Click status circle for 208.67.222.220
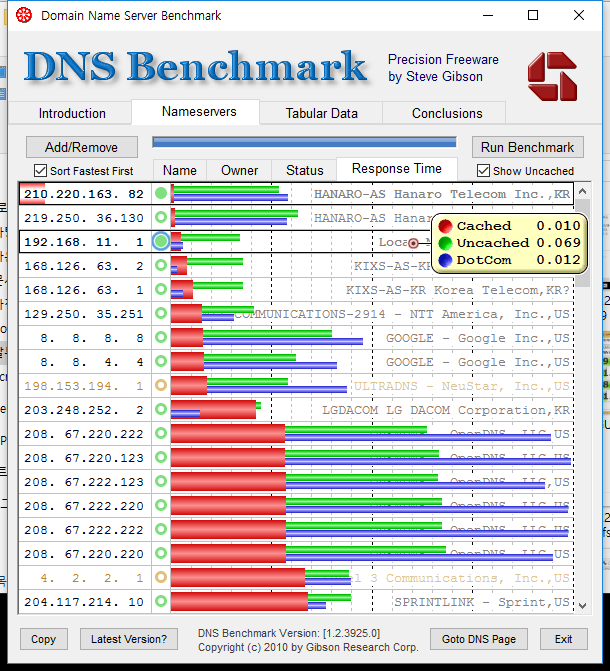Viewport: 610px width, 671px height. point(161,505)
